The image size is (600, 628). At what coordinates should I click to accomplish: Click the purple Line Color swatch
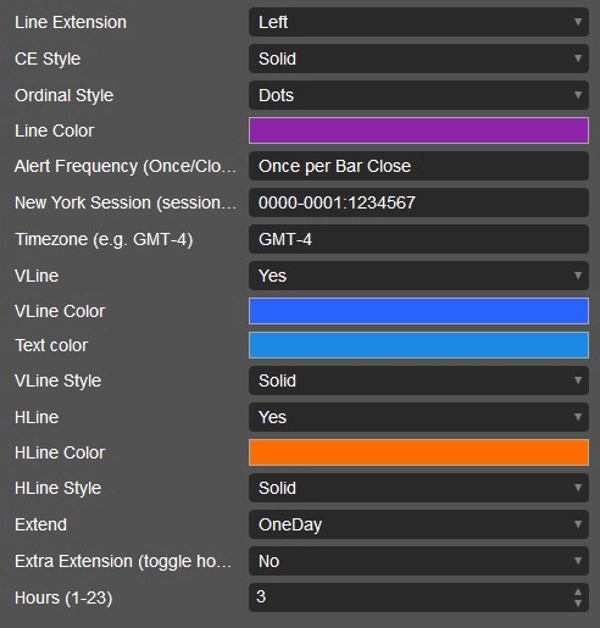(418, 131)
